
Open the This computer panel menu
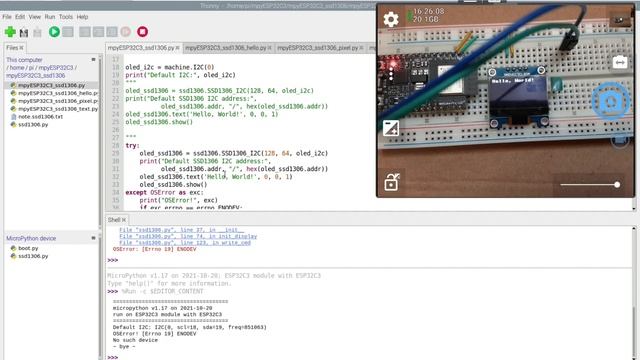tap(93, 60)
